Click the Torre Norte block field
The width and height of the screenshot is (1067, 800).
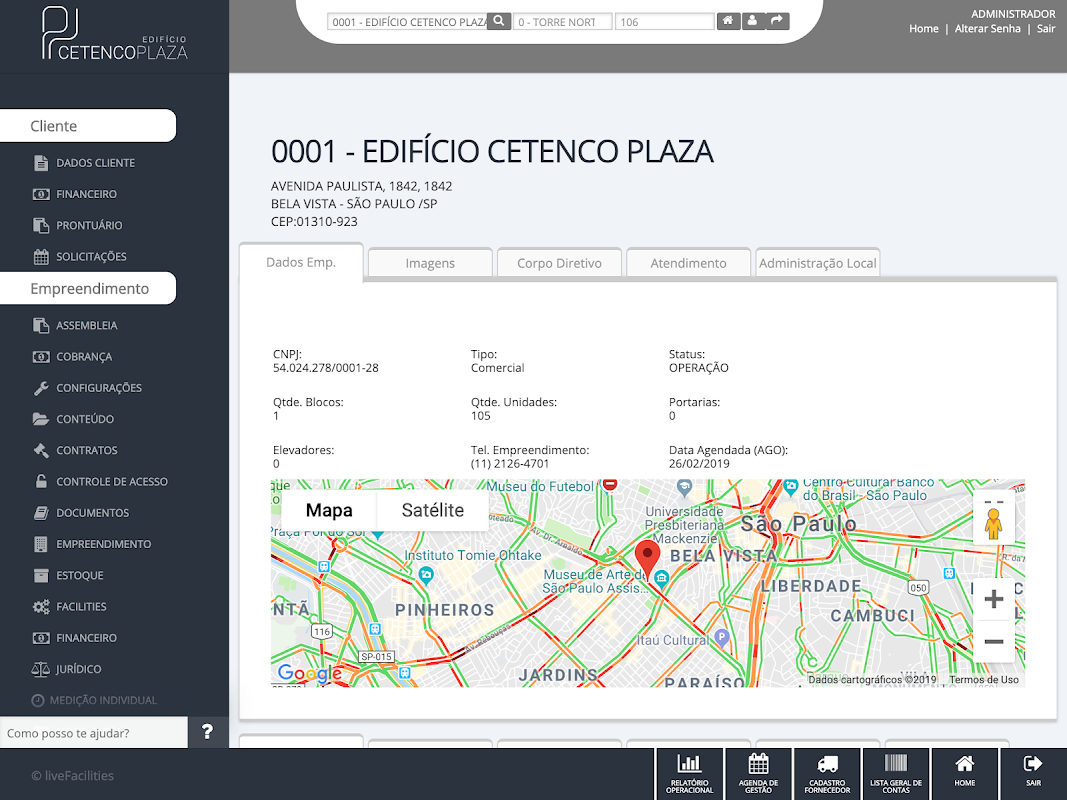[562, 22]
